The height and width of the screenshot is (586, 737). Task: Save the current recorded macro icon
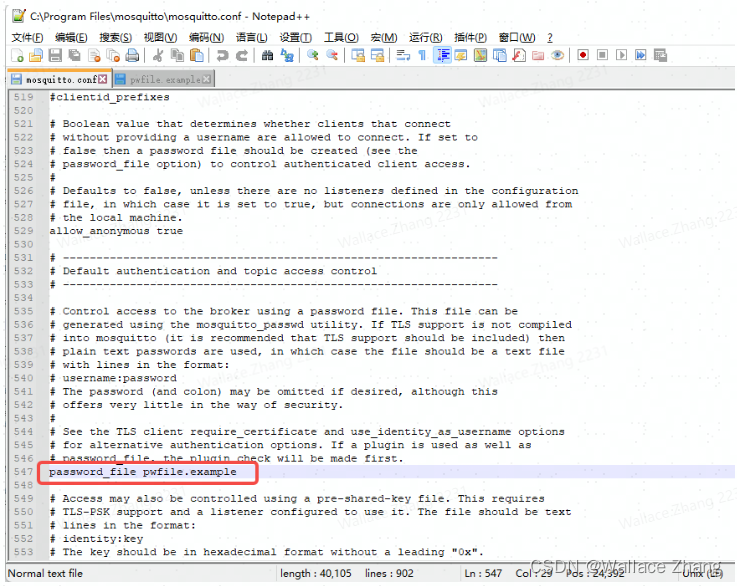pyautogui.click(x=660, y=55)
